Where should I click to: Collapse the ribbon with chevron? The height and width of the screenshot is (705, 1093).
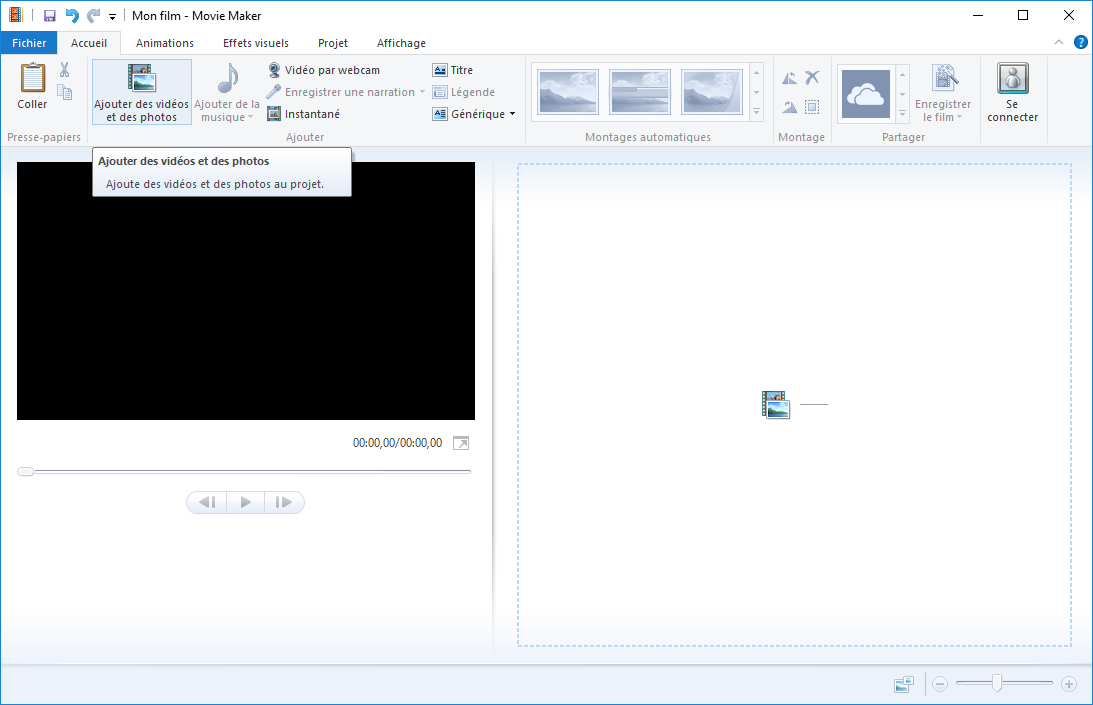click(x=1059, y=43)
